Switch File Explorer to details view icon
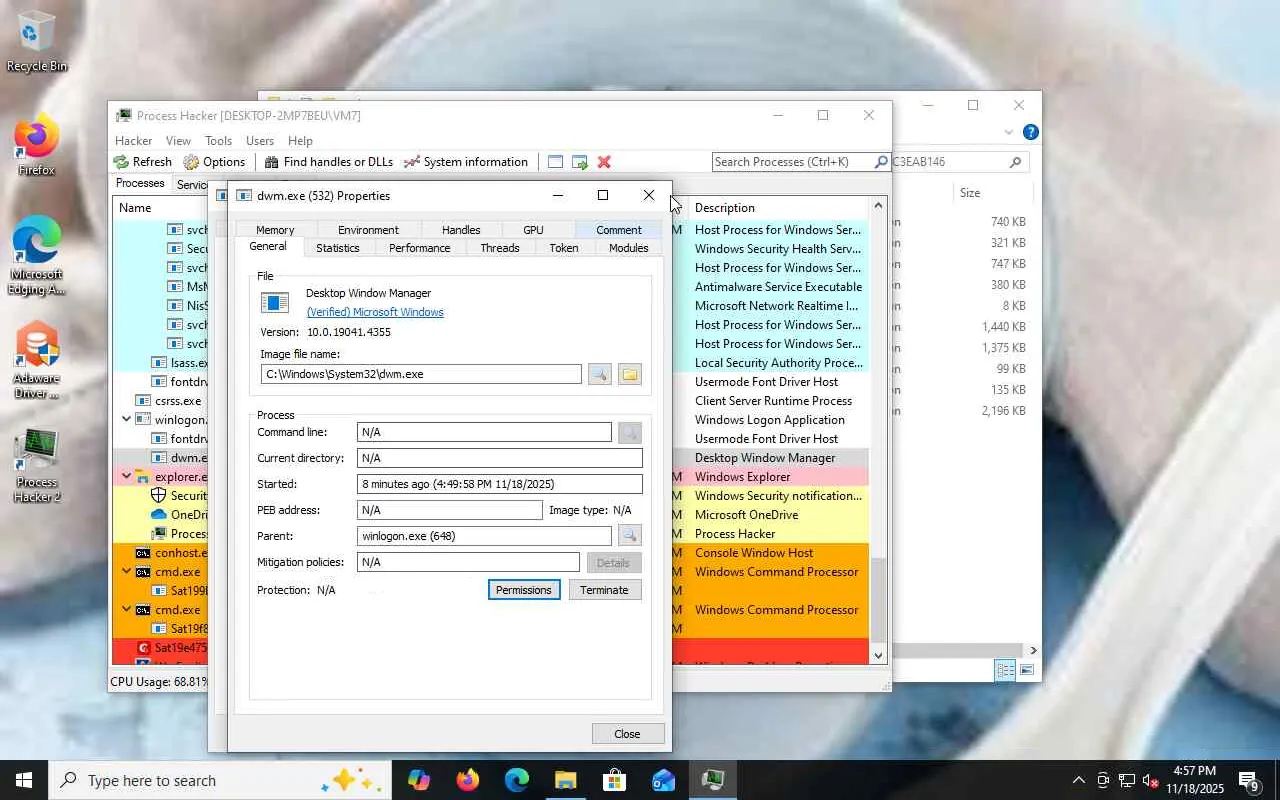This screenshot has height=800, width=1280. click(1005, 670)
